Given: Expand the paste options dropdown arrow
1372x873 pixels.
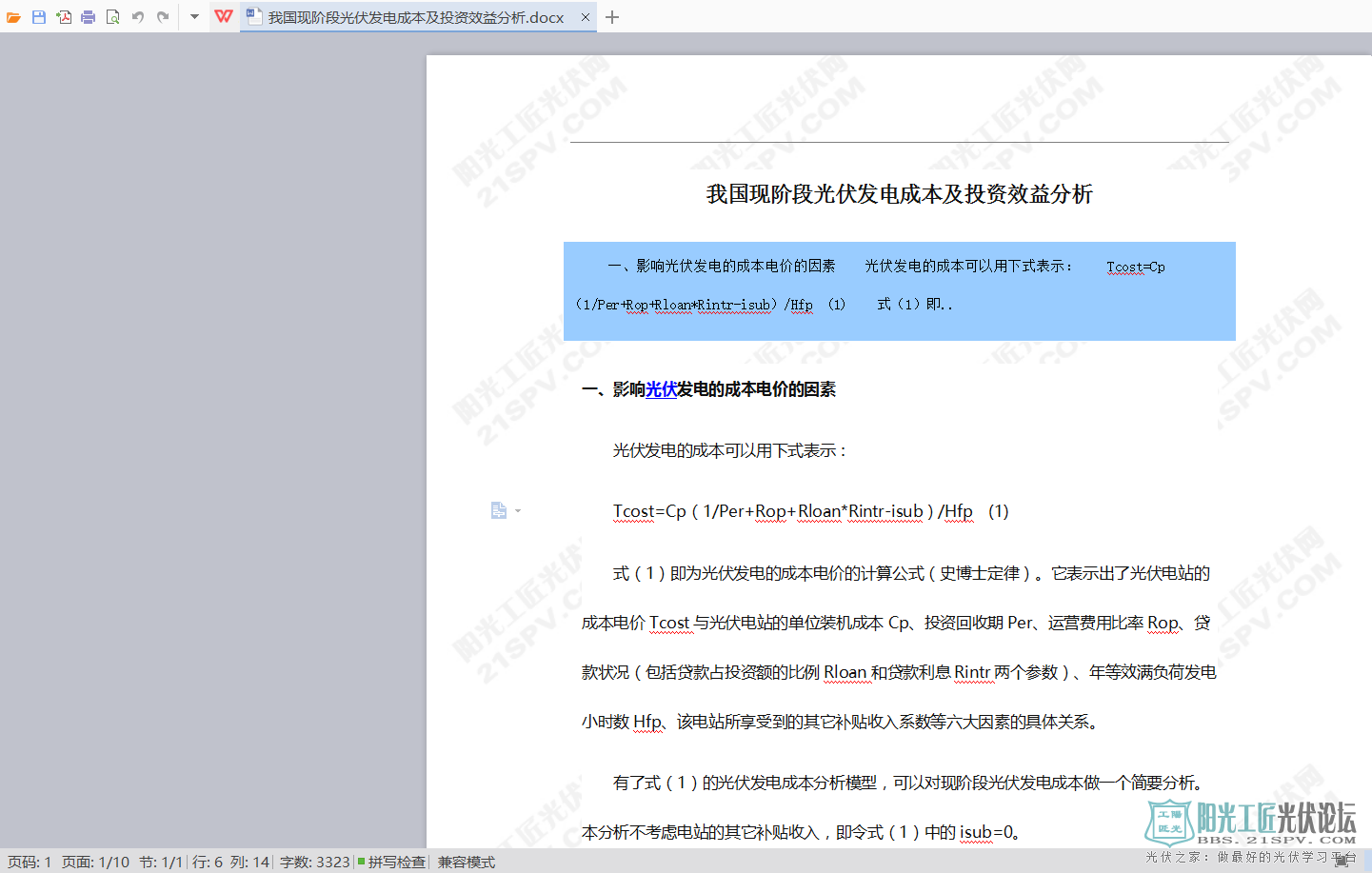Looking at the screenshot, I should pyautogui.click(x=518, y=511).
